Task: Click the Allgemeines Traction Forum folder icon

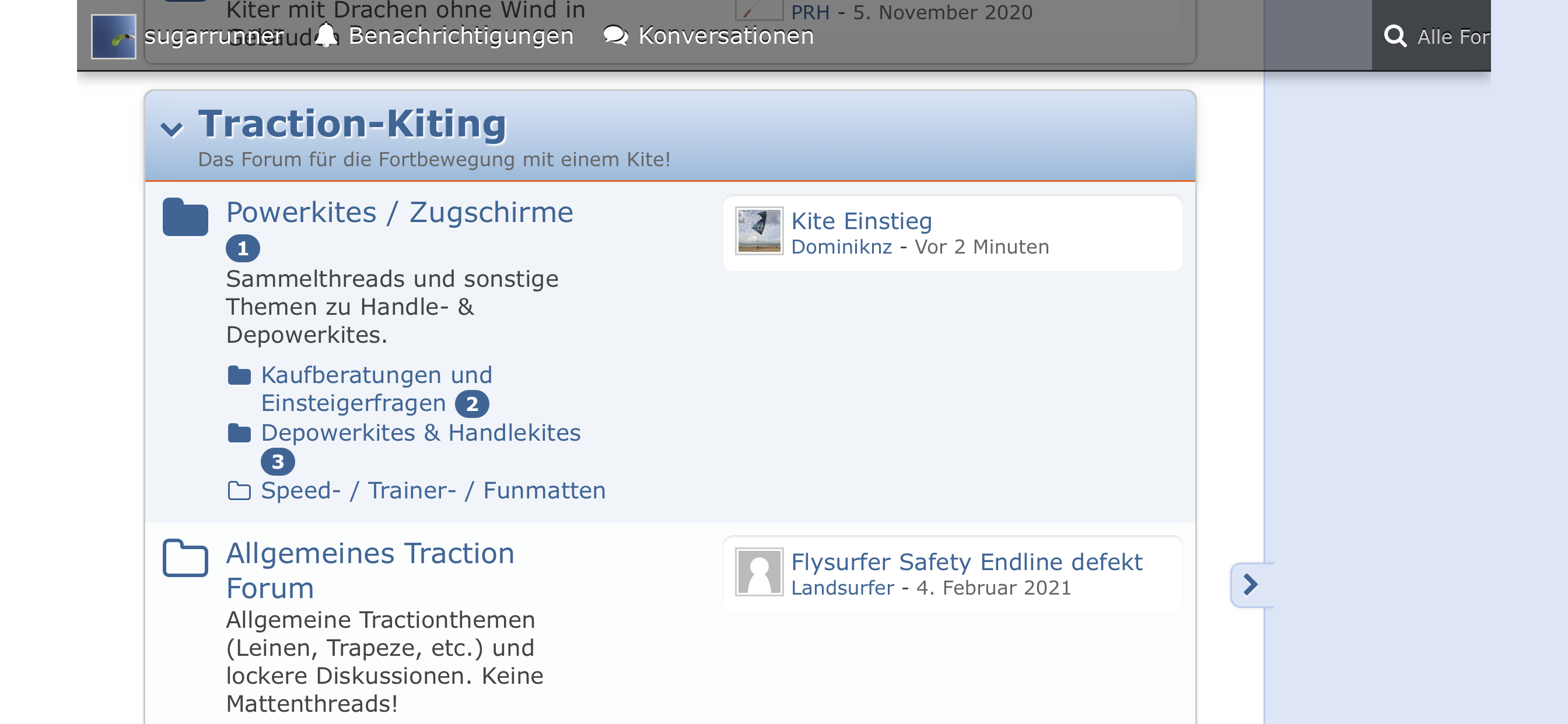Action: (x=185, y=557)
